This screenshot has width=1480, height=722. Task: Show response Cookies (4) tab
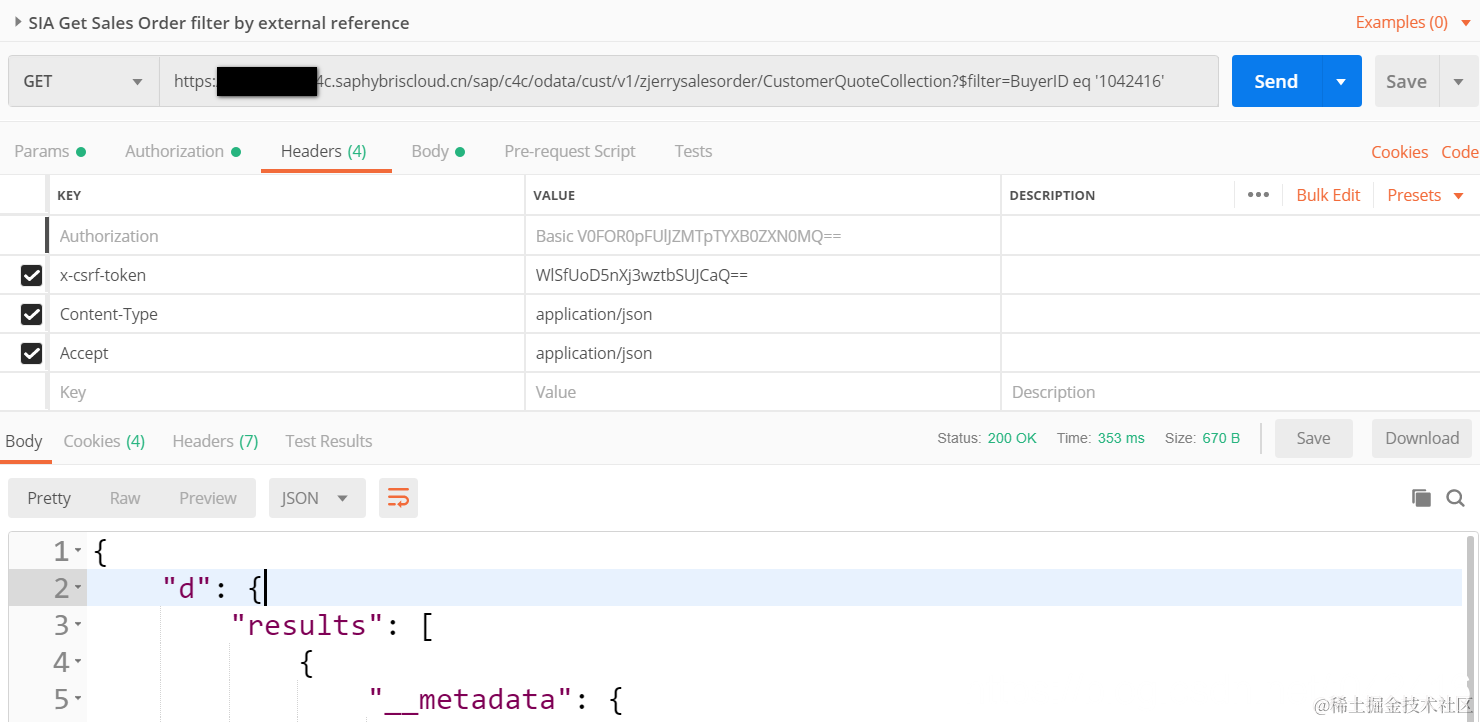104,441
